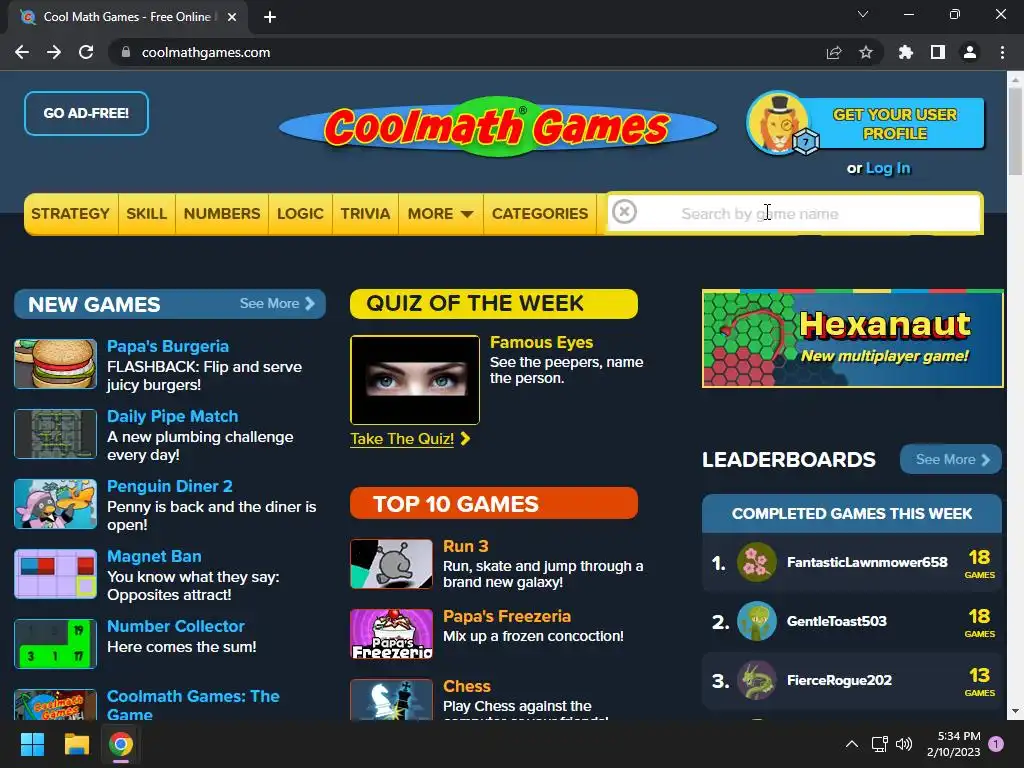Click See More in New Games
The height and width of the screenshot is (768, 1024).
(x=277, y=304)
